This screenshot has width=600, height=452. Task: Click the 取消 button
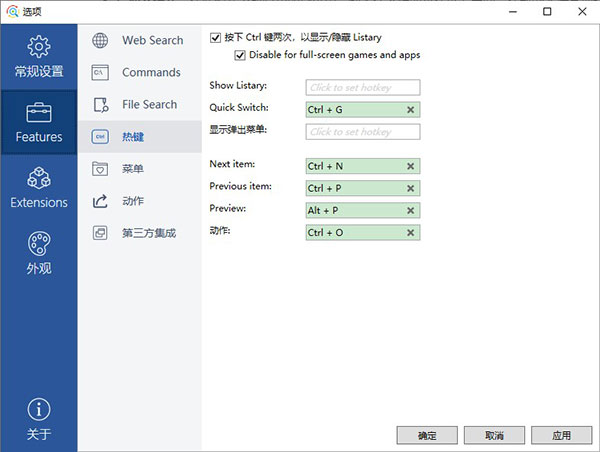494,435
